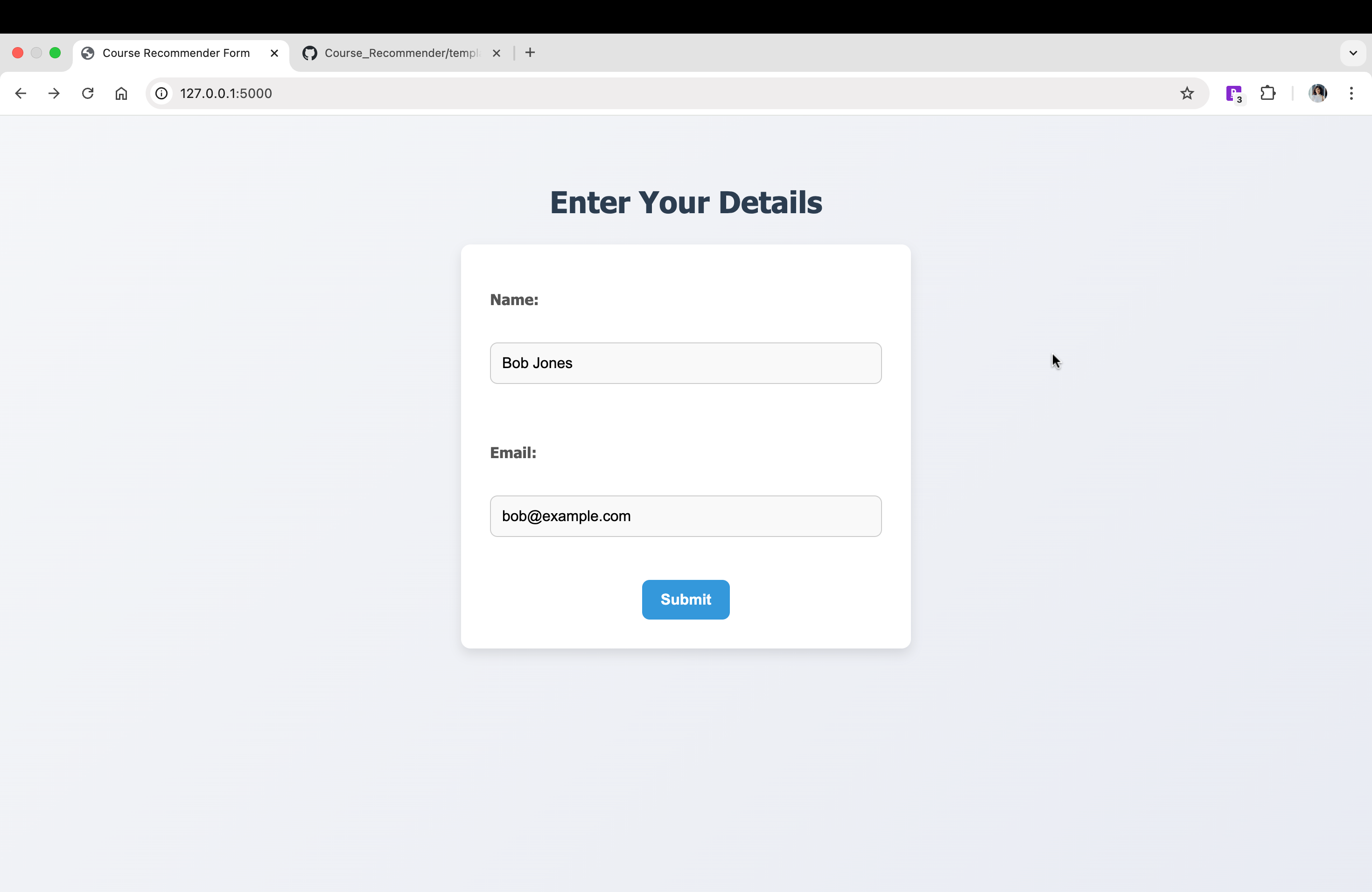Click the Email field with bob@example.com
Screen dimensions: 1372x892
[x=686, y=516]
